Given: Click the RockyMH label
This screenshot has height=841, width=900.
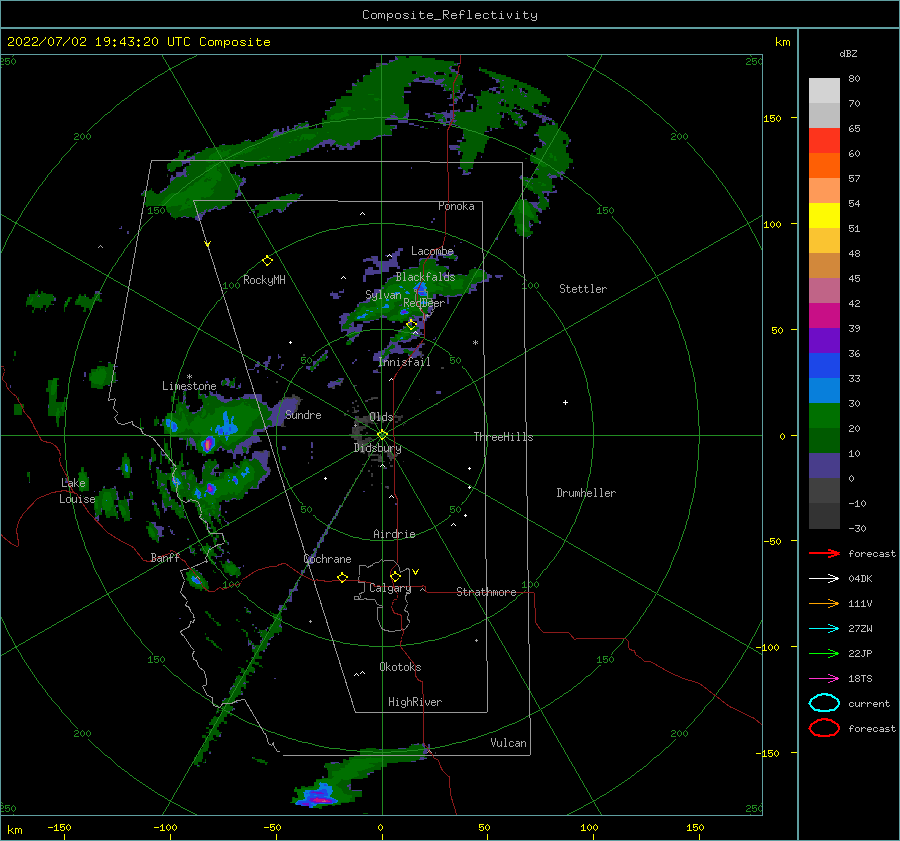Looking at the screenshot, I should (x=264, y=280).
